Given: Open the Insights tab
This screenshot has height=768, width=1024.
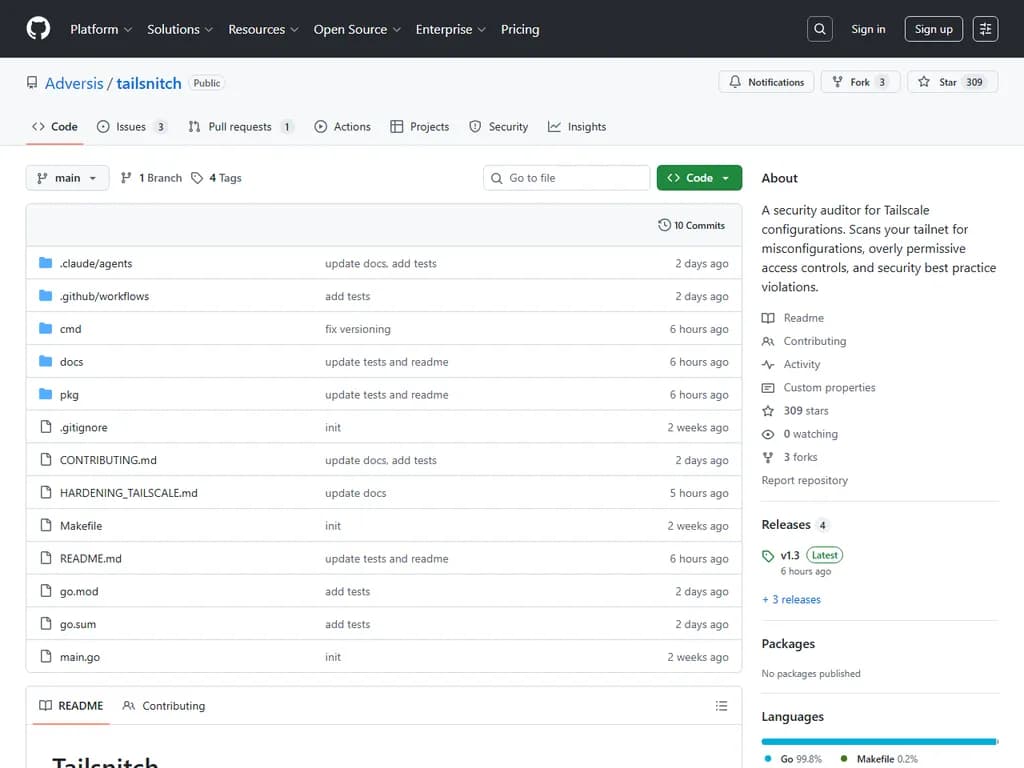Looking at the screenshot, I should (x=577, y=127).
